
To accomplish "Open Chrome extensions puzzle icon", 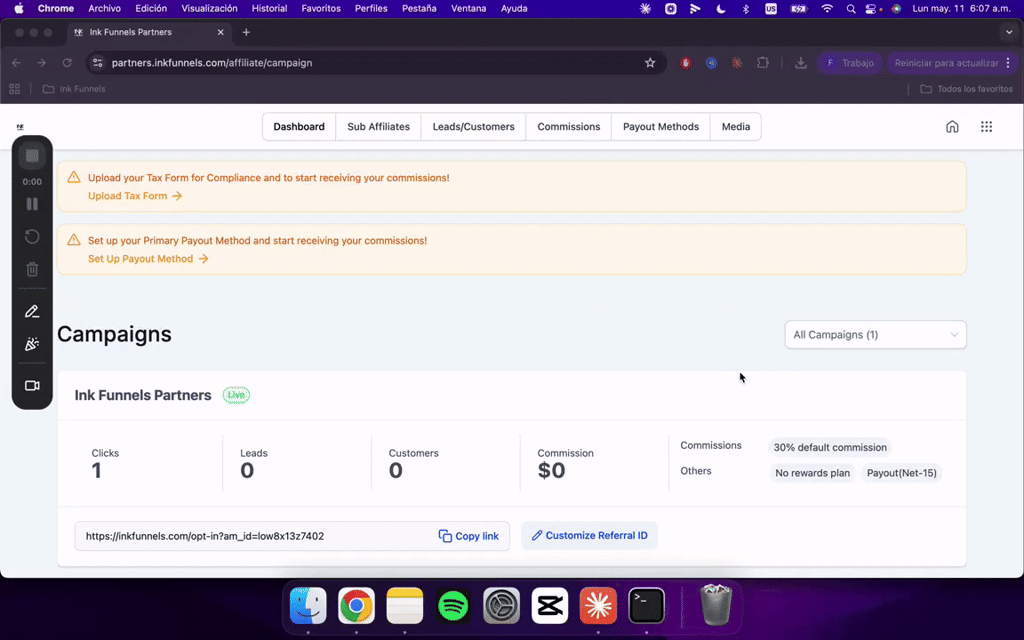I will [763, 63].
